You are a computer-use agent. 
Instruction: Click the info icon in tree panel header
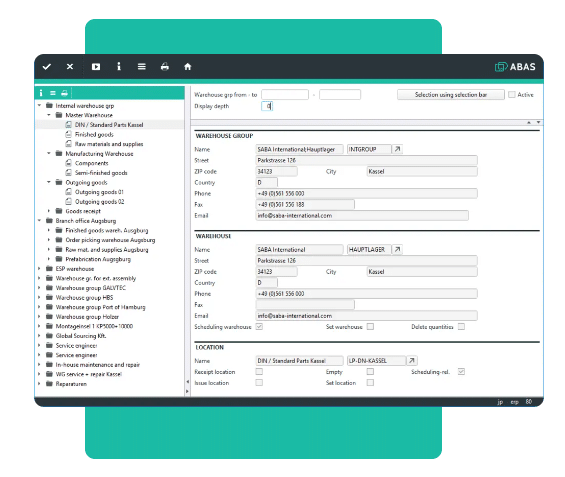(x=41, y=93)
